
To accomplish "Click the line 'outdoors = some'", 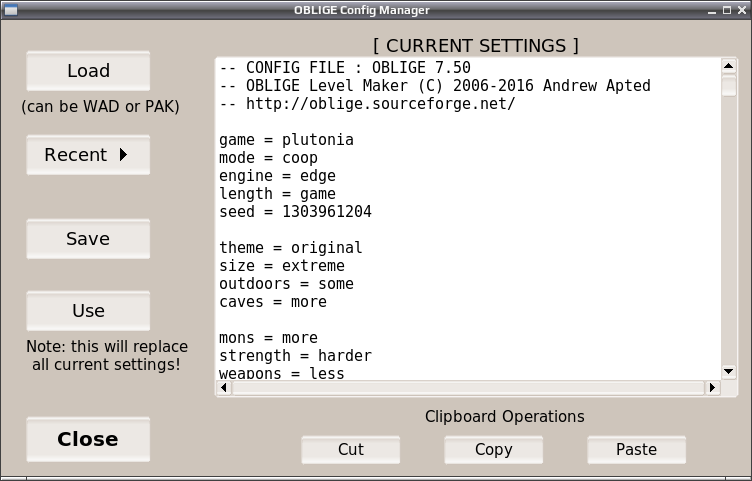I will click(x=286, y=283).
